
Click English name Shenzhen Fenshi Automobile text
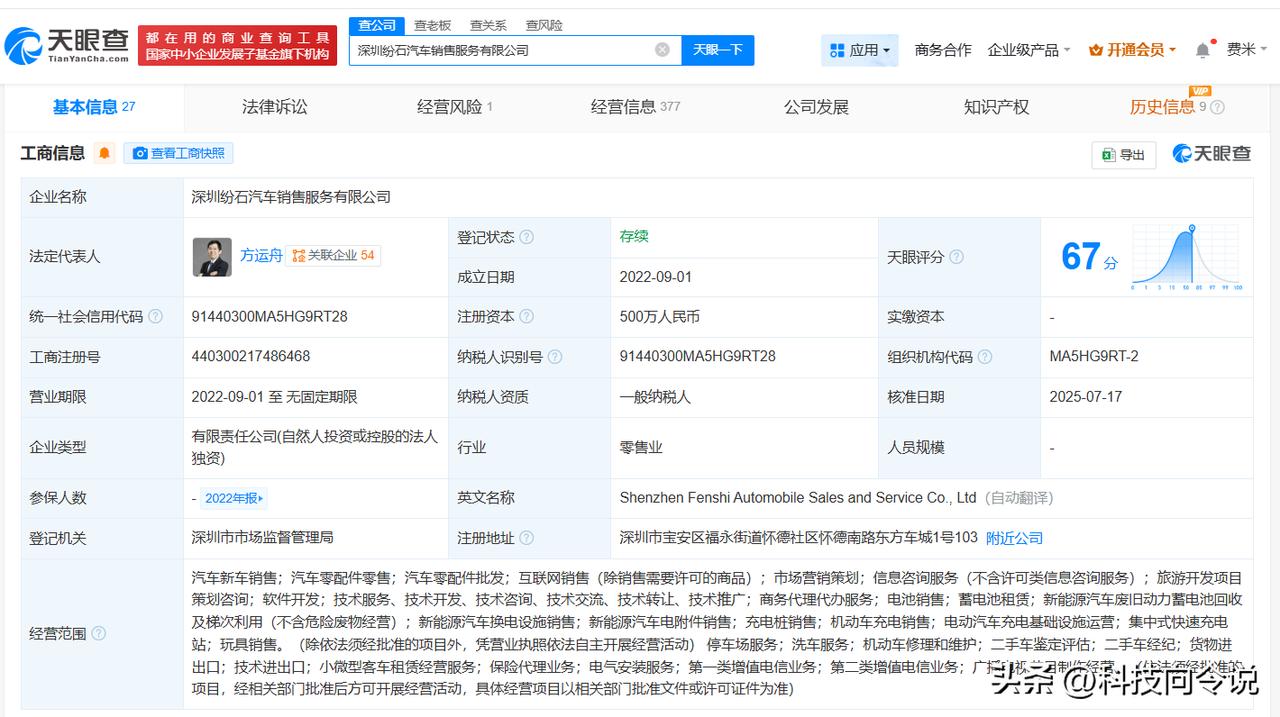pyautogui.click(x=798, y=498)
